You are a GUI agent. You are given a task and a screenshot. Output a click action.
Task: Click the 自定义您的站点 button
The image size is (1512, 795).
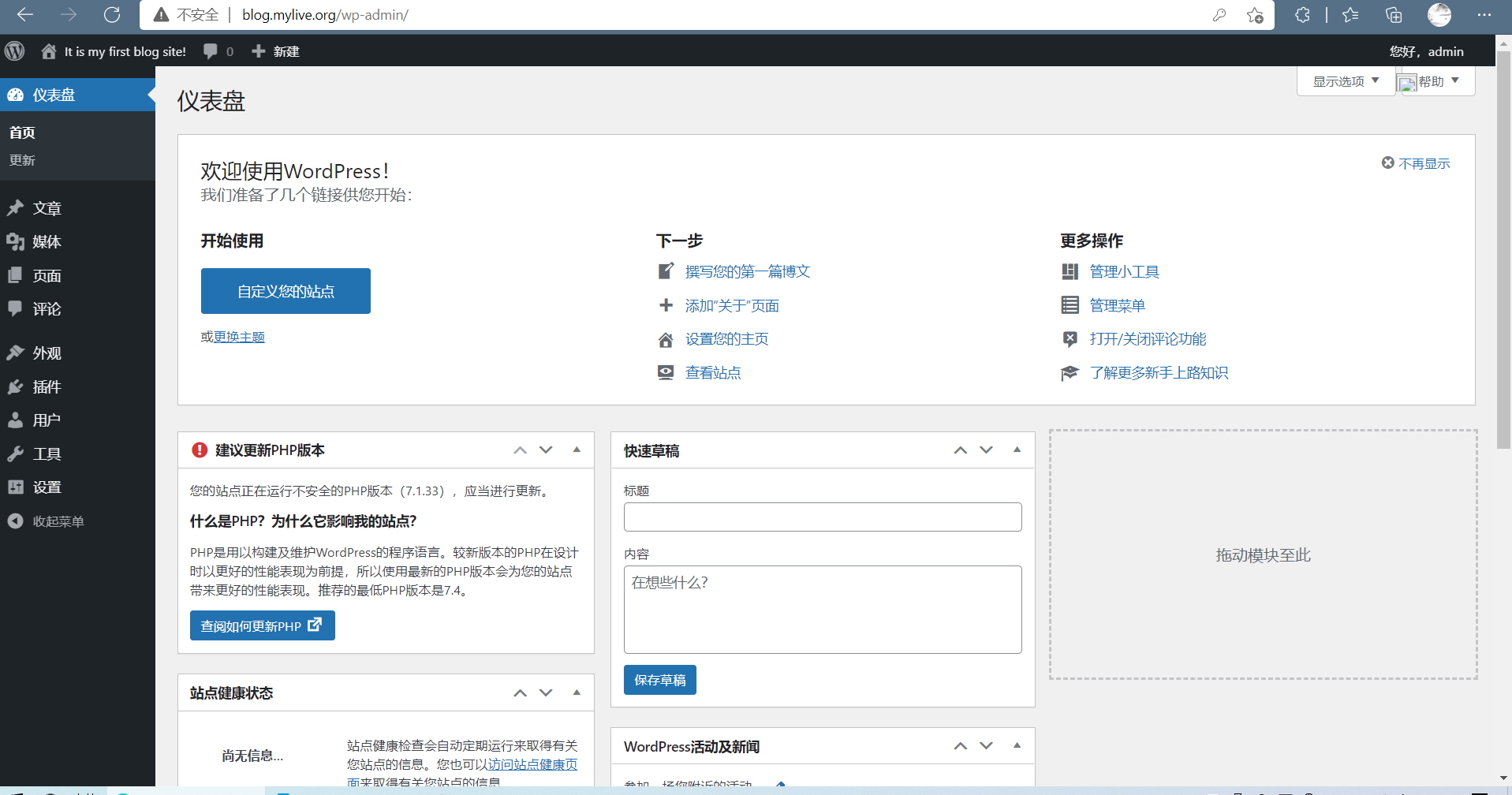[286, 291]
